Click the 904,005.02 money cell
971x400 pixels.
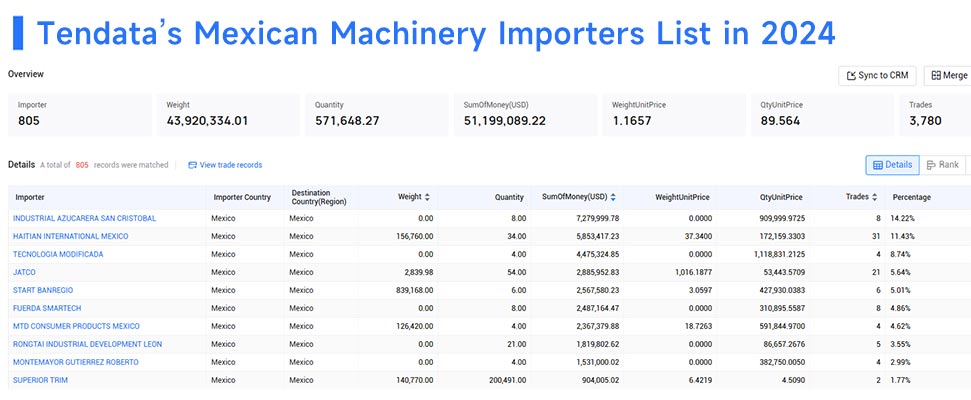[600, 380]
